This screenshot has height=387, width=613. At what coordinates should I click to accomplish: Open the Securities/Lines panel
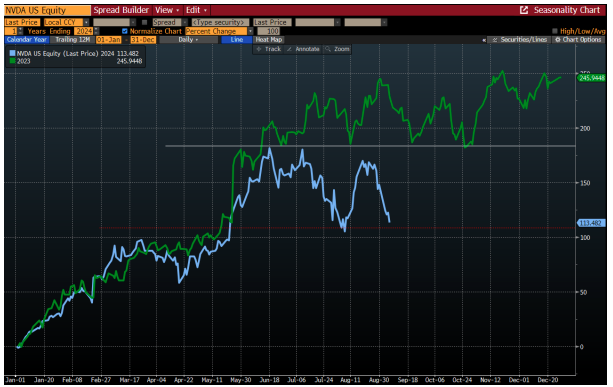(x=520, y=39)
